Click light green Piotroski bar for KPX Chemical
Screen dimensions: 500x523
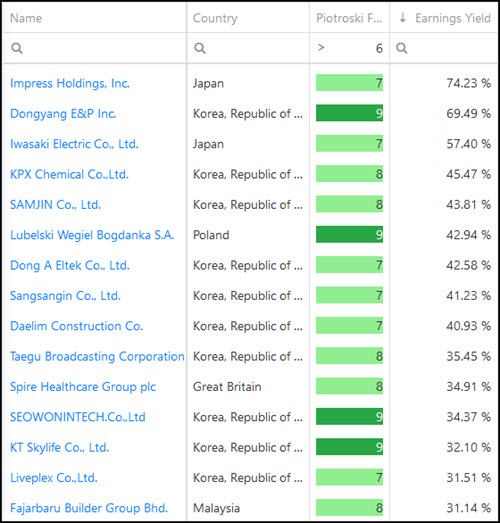click(349, 174)
